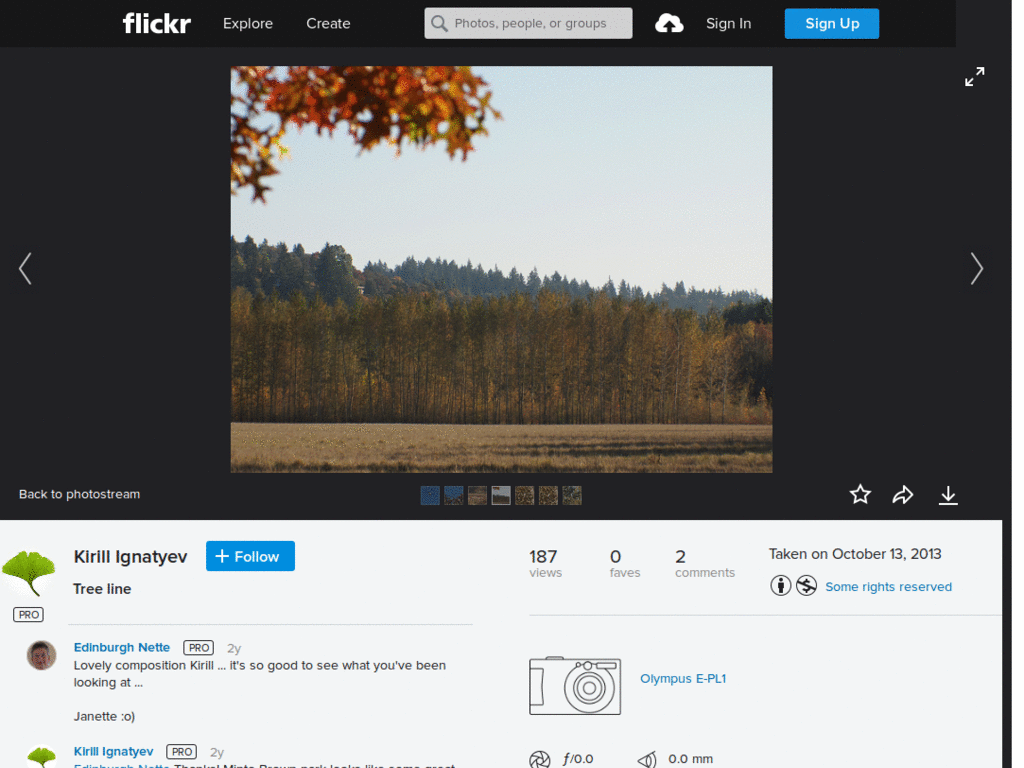Select the second filmstrip thumbnail

[453, 496]
